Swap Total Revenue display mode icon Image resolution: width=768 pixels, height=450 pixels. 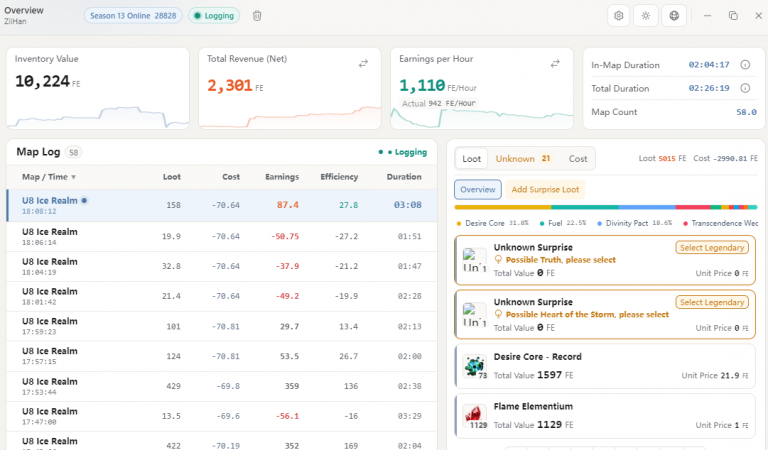[363, 64]
